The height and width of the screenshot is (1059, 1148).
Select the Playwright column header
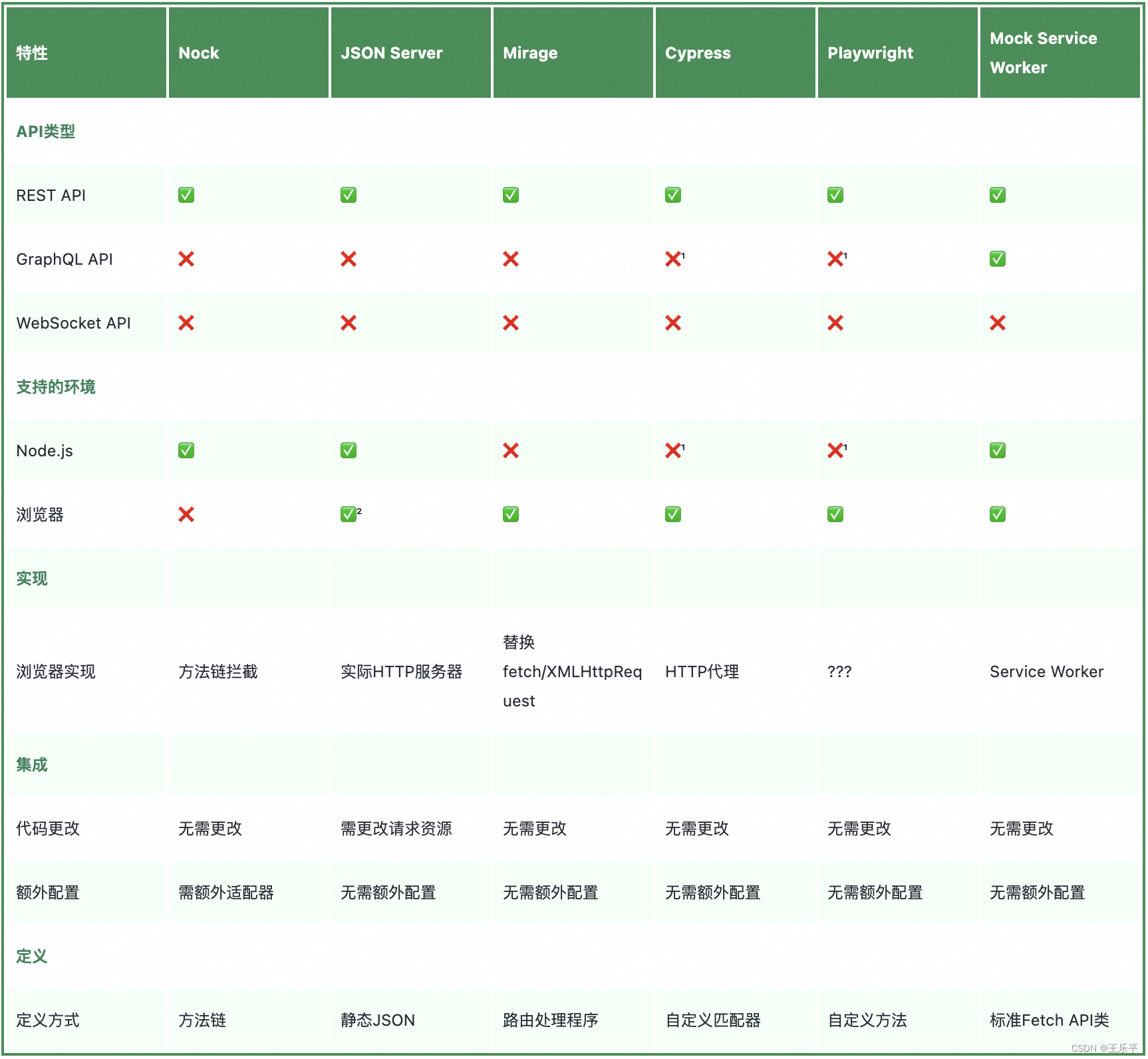coord(898,53)
